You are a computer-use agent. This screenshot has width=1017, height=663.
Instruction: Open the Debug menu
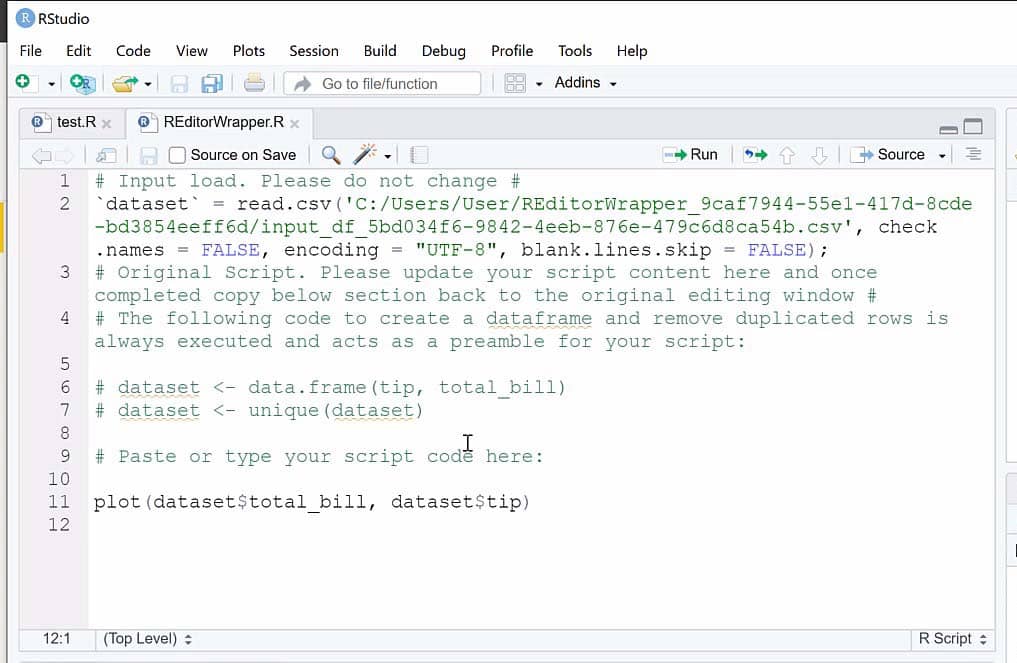444,51
